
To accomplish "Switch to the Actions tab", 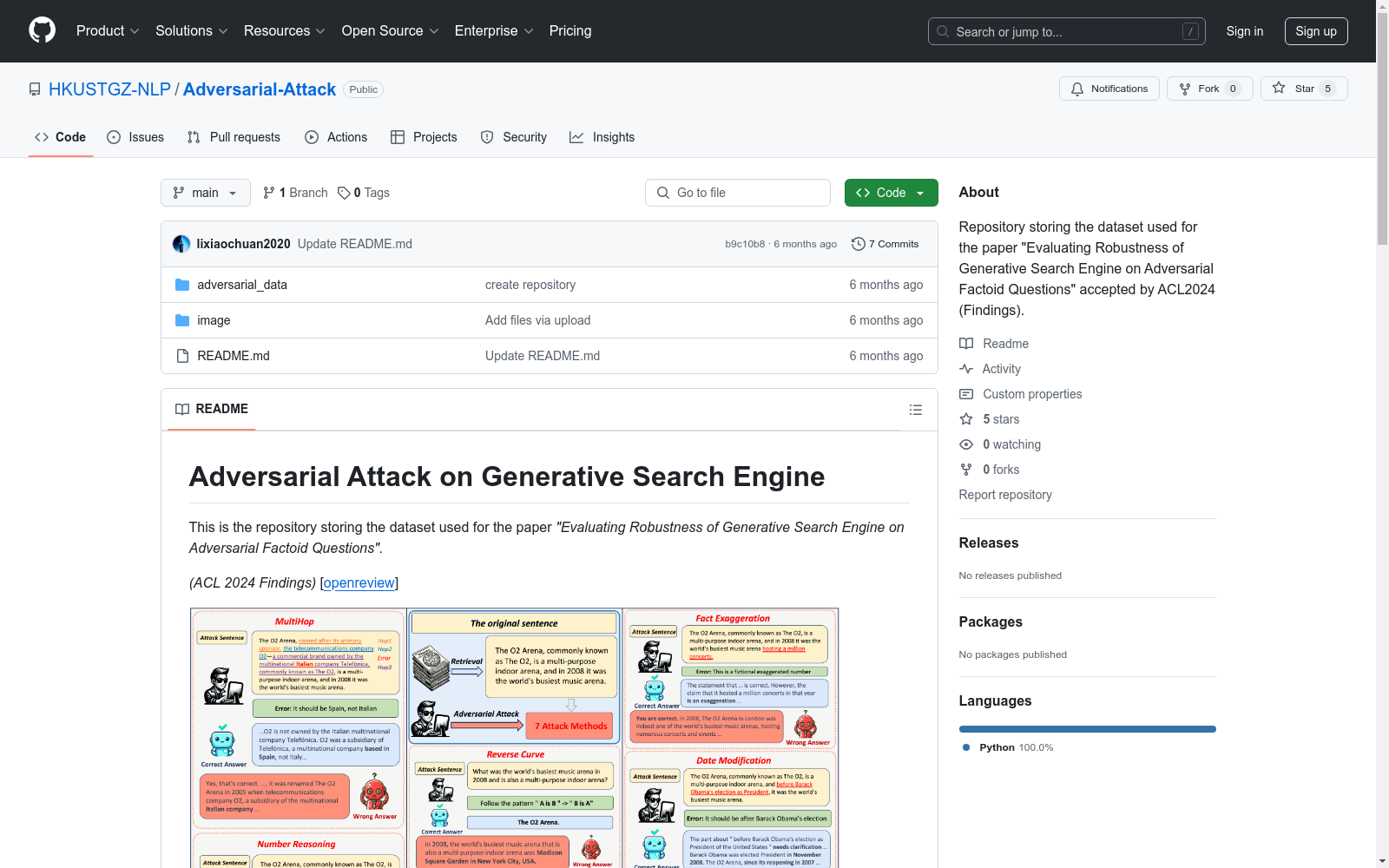I will (x=336, y=137).
